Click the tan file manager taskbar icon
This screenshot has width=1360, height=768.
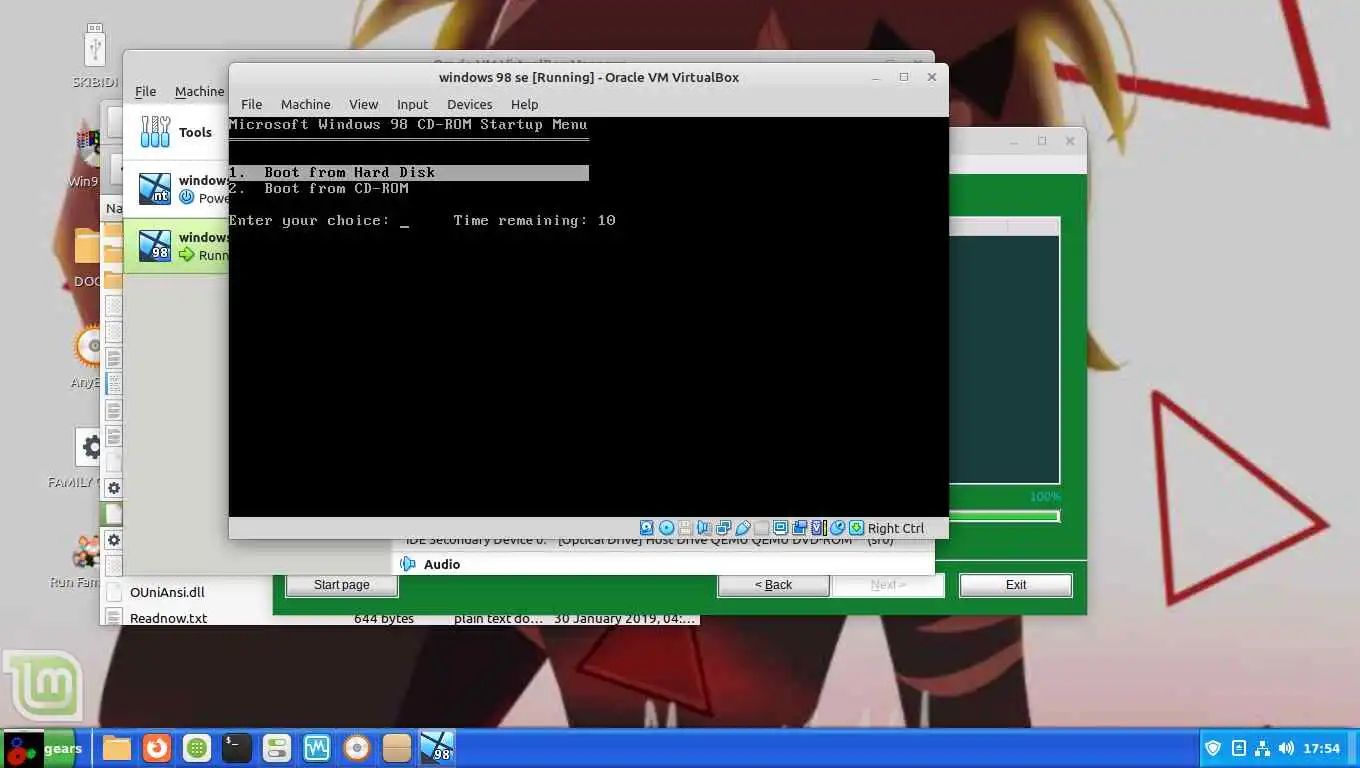pyautogui.click(x=397, y=748)
